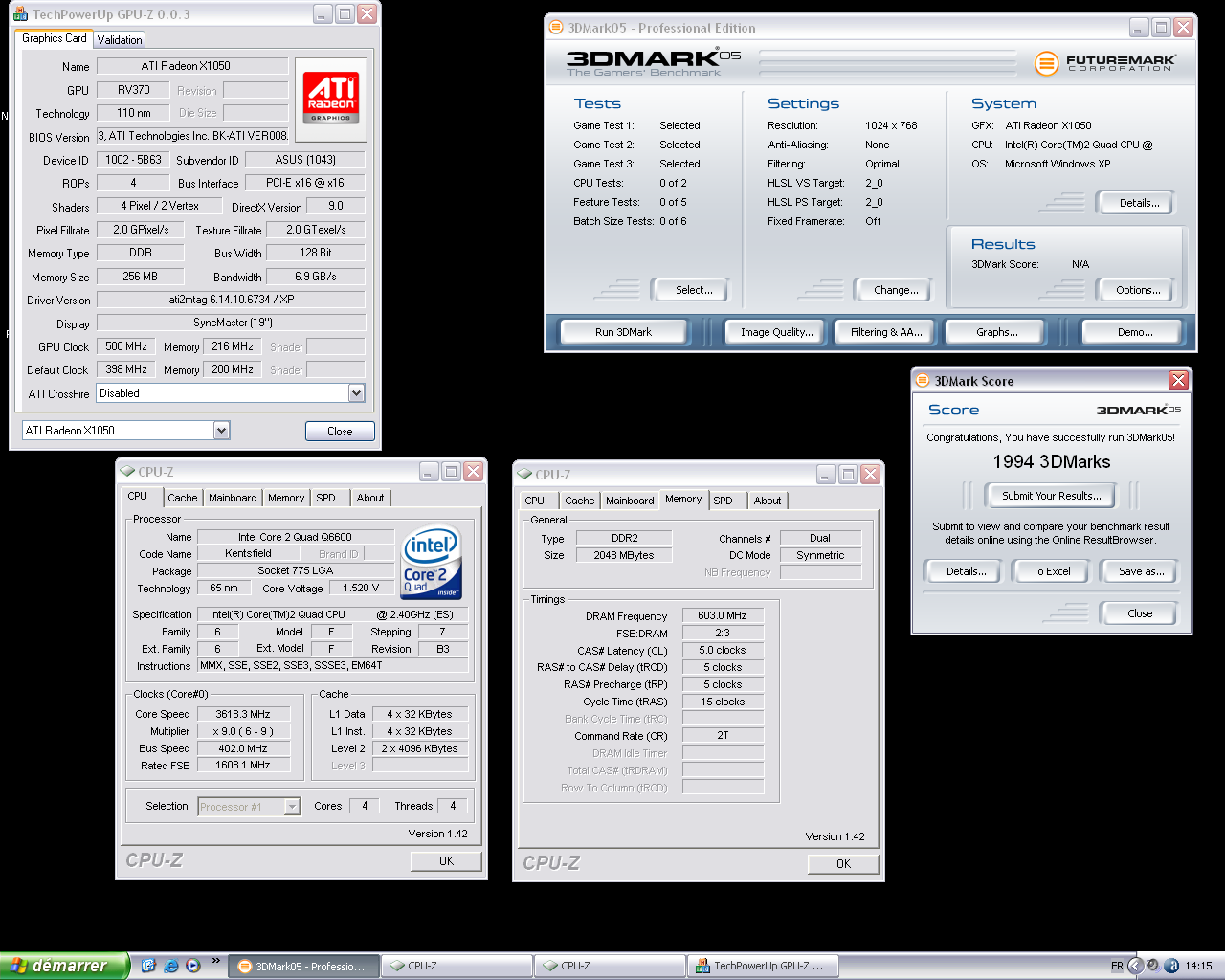Click the rightmost tray icon beside clock
Viewport: 1225px width, 980px height.
[1172, 966]
